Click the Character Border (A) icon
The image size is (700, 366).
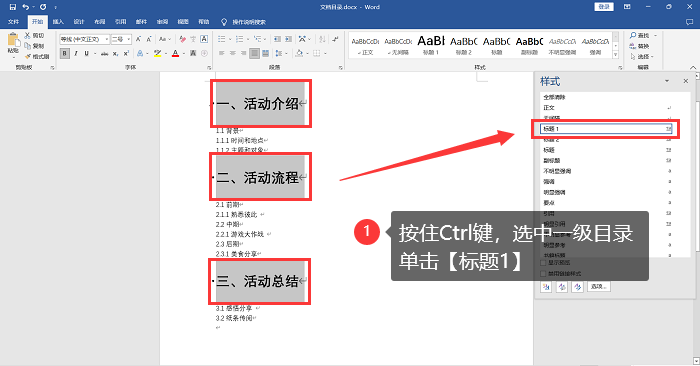tap(204, 39)
